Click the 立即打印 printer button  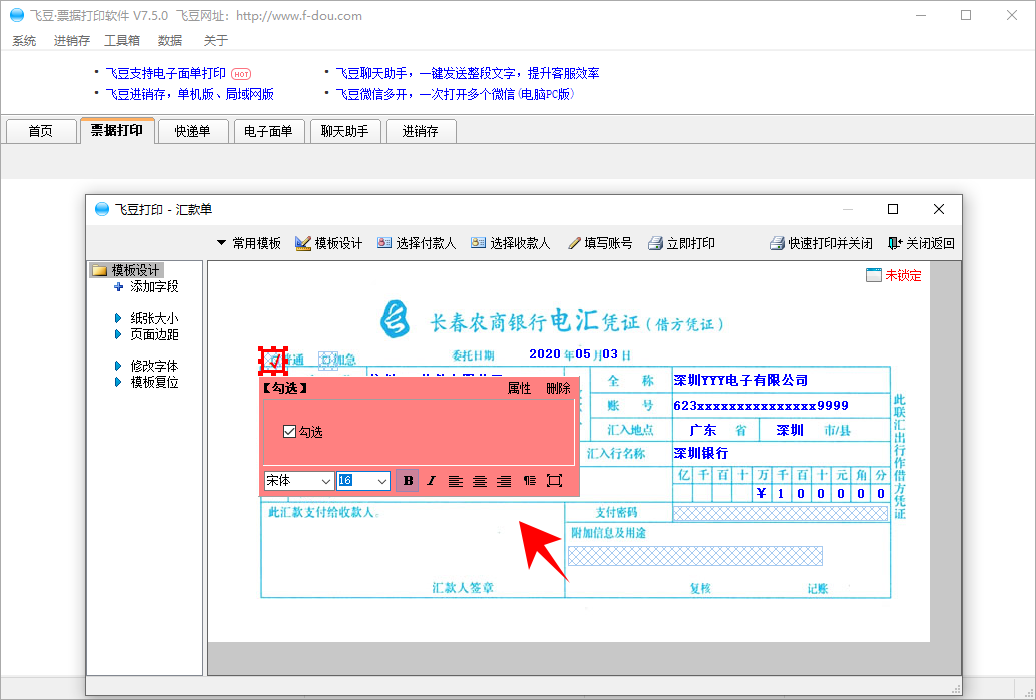click(x=681, y=243)
